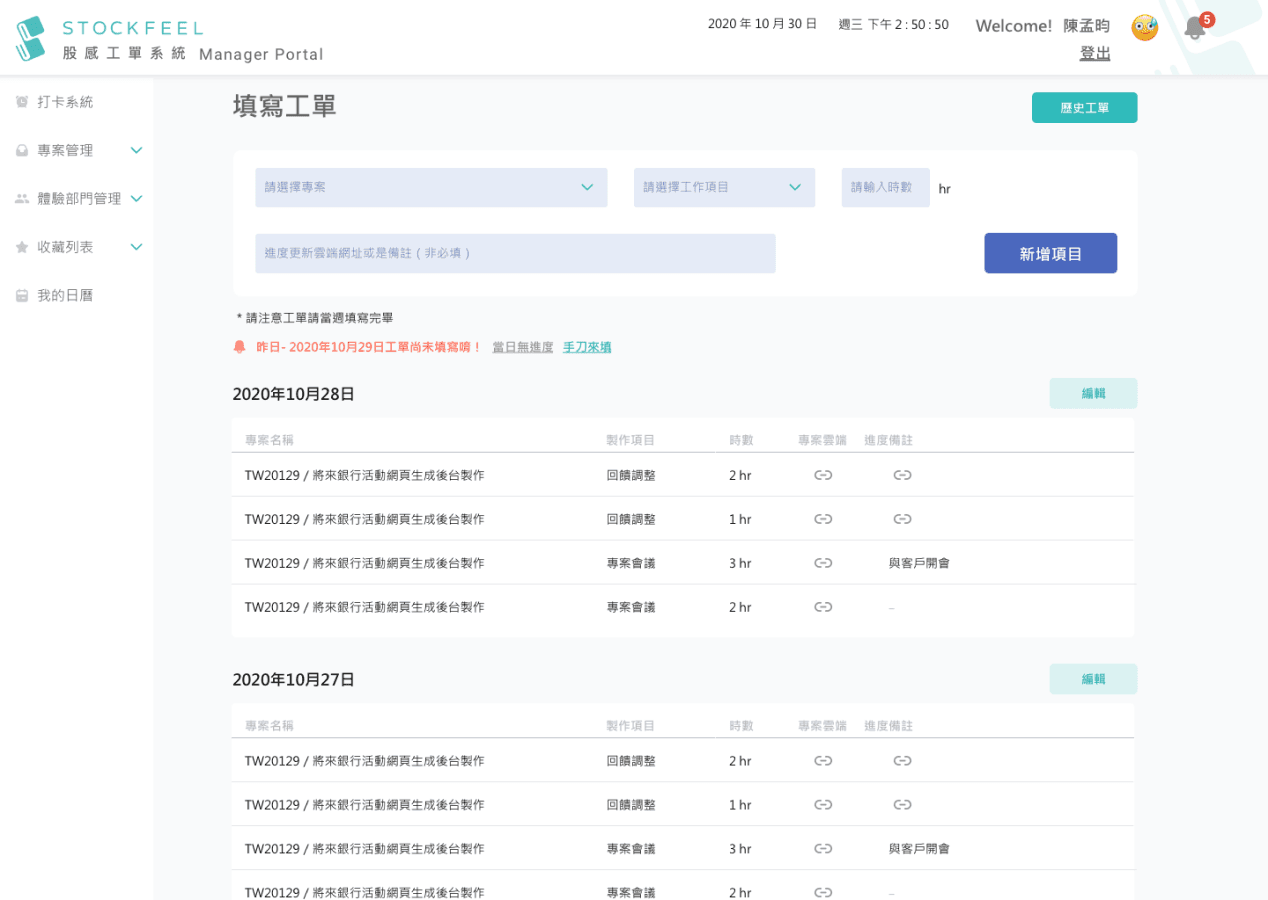Click the user avatar icon
Viewport: 1268px width, 900px height.
coord(1144,27)
